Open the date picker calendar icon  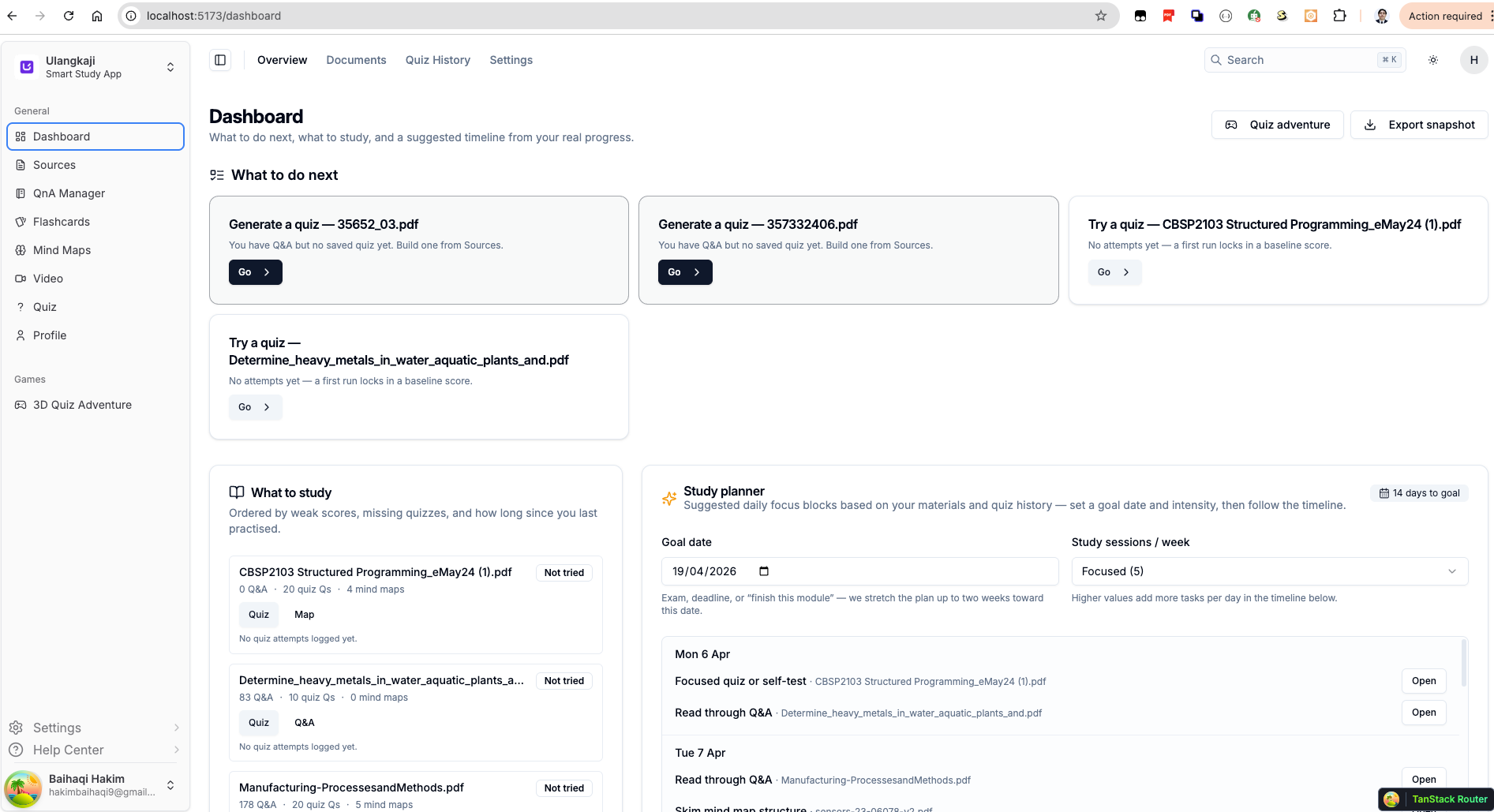point(763,571)
